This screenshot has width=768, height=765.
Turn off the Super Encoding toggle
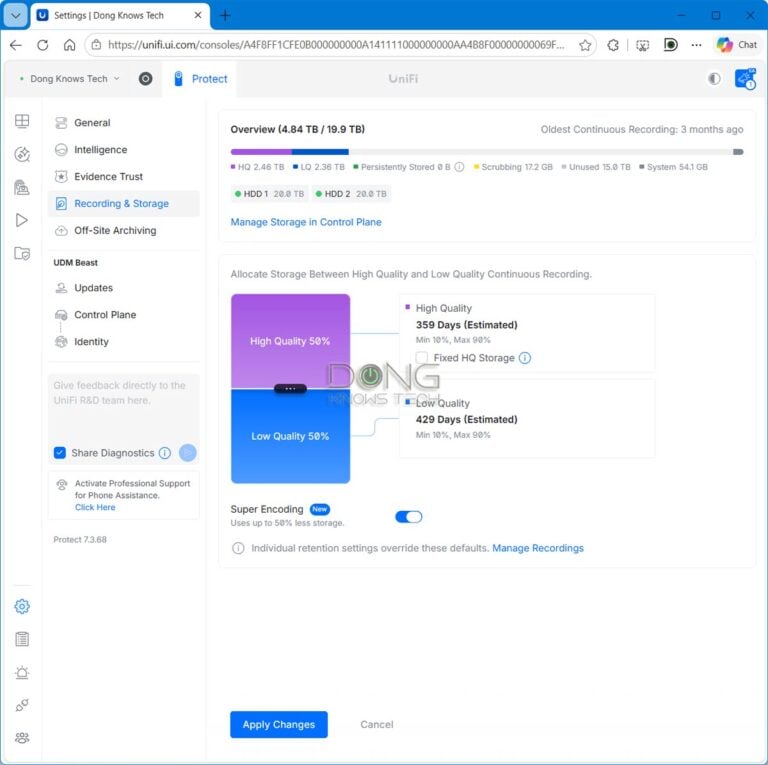tap(408, 517)
